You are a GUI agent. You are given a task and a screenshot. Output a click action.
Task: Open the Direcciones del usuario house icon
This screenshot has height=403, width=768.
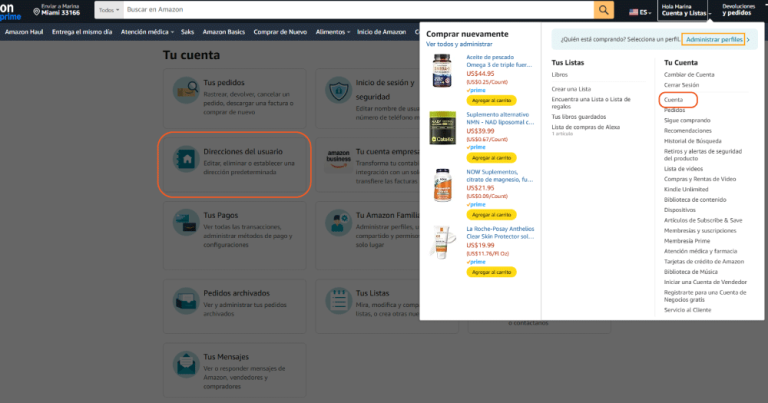coord(185,158)
